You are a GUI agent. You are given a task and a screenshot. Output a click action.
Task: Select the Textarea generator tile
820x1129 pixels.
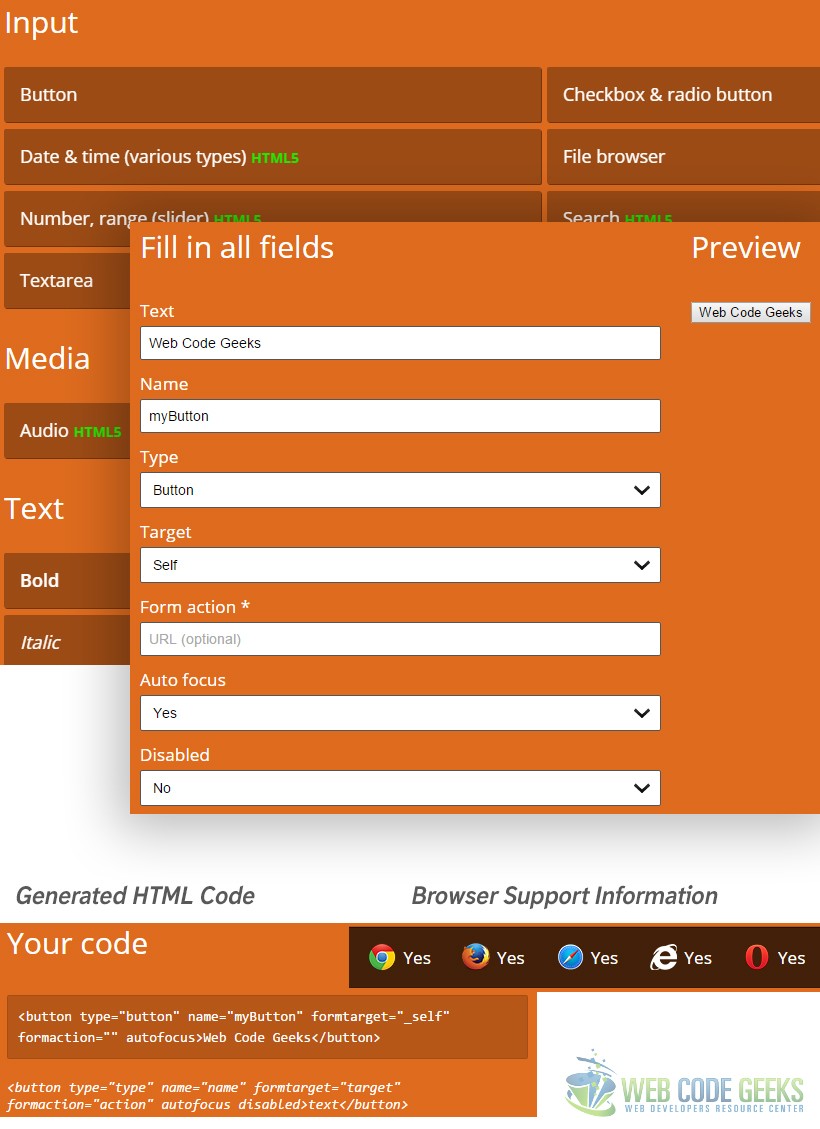[x=67, y=281]
